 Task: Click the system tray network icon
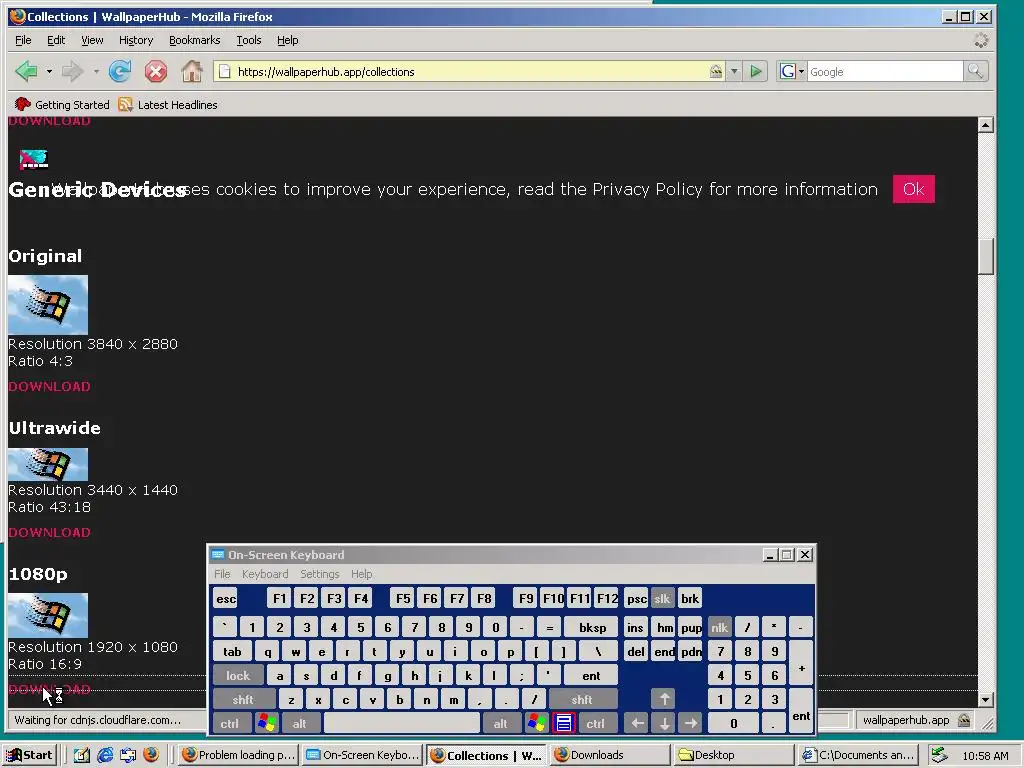tap(939, 755)
